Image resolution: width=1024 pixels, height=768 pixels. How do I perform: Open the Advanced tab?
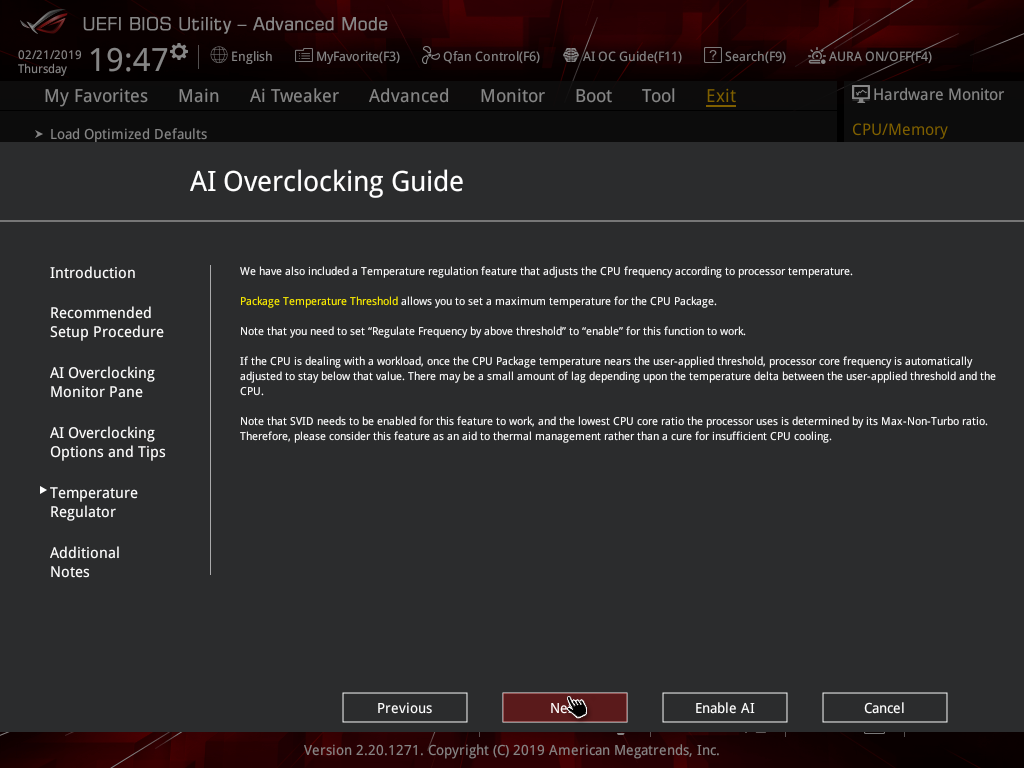(x=409, y=96)
